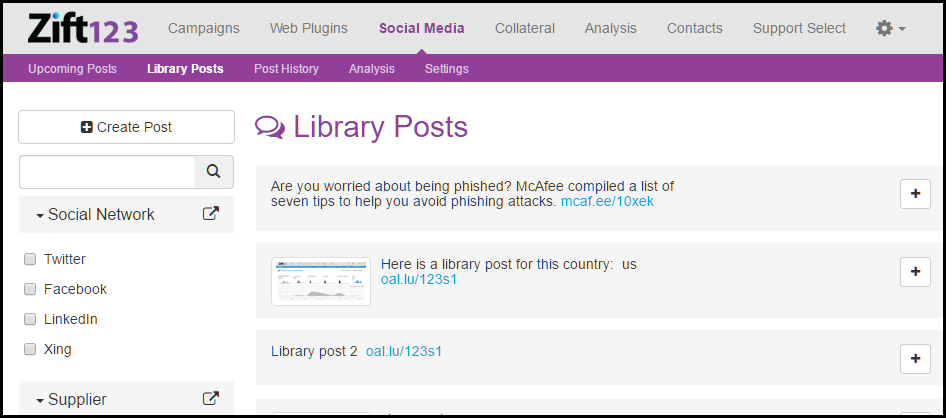The width and height of the screenshot is (946, 418).
Task: Click plus icon on country library post
Action: pyautogui.click(x=915, y=271)
